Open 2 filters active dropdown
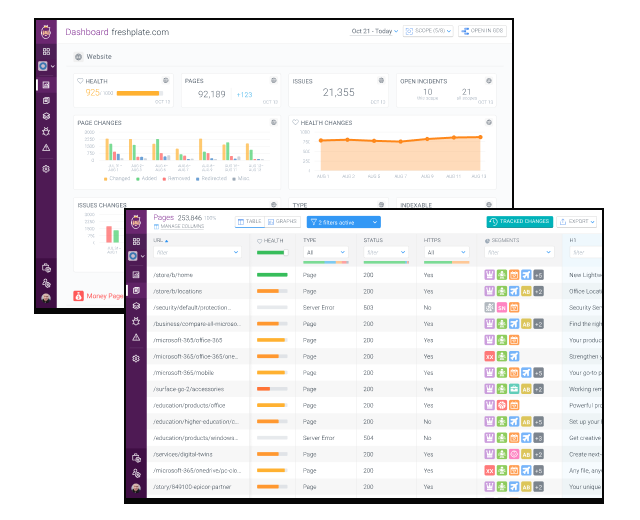The width and height of the screenshot is (640, 520). tap(344, 222)
